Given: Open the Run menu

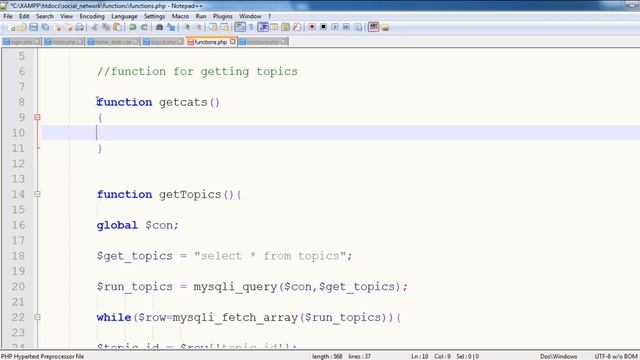Looking at the screenshot, I should [x=201, y=16].
